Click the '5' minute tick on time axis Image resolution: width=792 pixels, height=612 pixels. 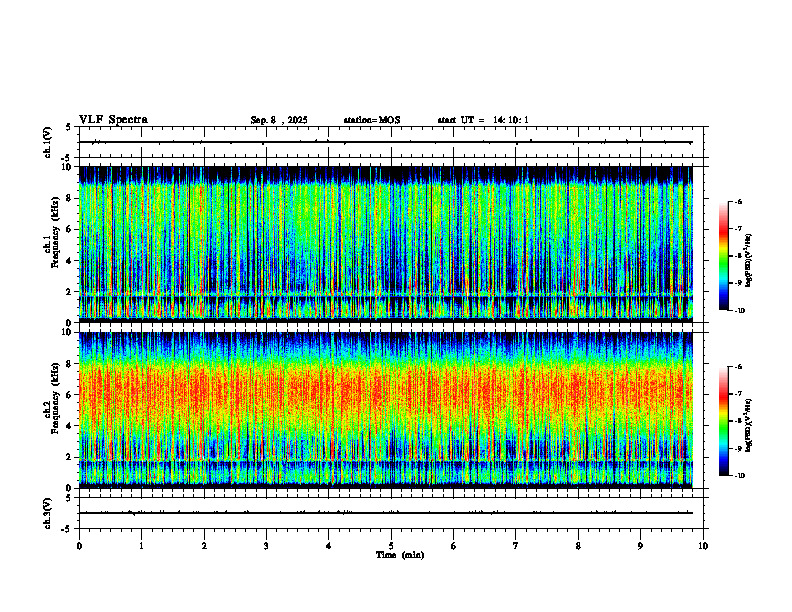[x=391, y=546]
